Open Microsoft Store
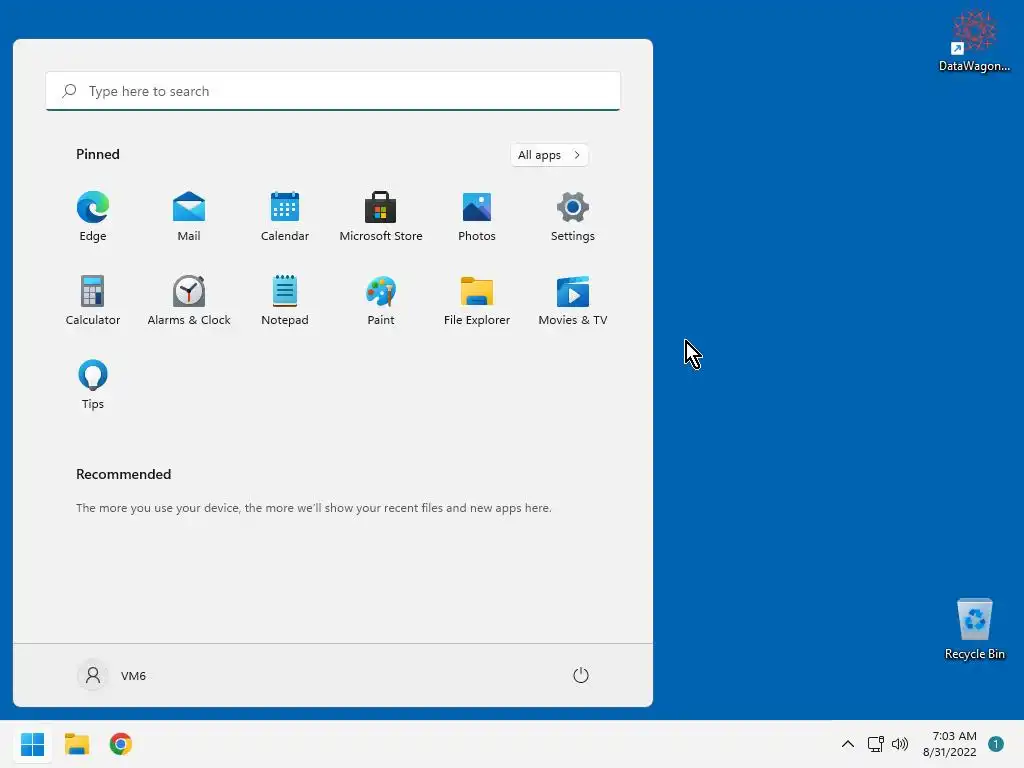This screenshot has height=768, width=1024. pyautogui.click(x=381, y=217)
